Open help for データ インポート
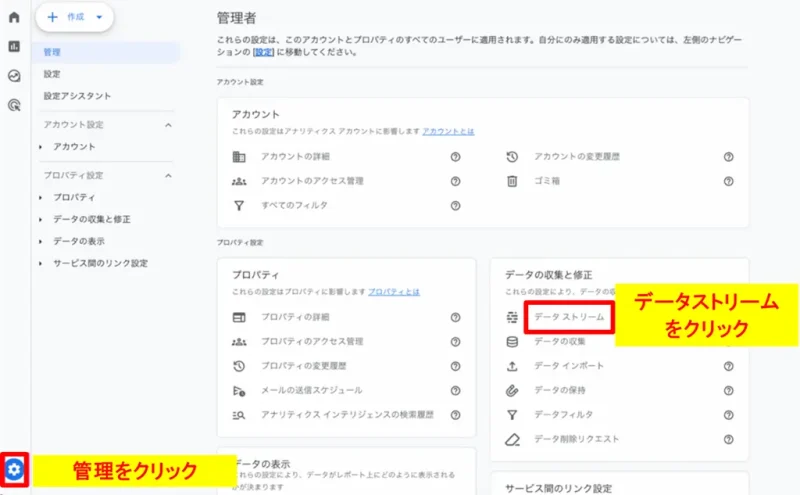 pyautogui.click(x=729, y=366)
